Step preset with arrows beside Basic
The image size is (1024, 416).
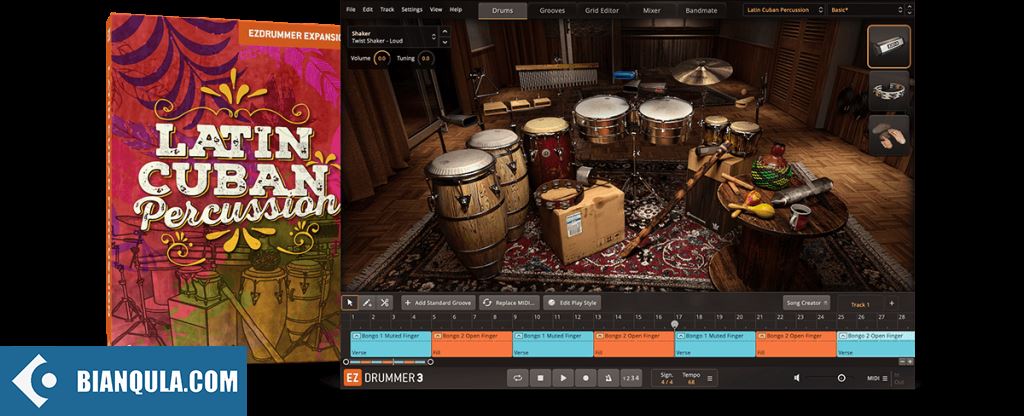[910, 10]
